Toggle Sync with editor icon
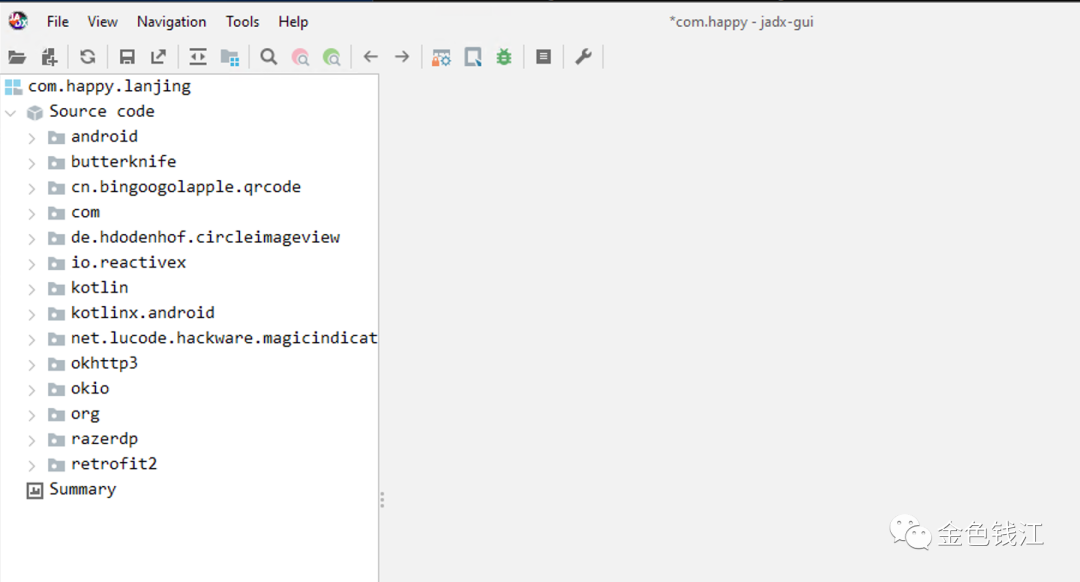 198,56
